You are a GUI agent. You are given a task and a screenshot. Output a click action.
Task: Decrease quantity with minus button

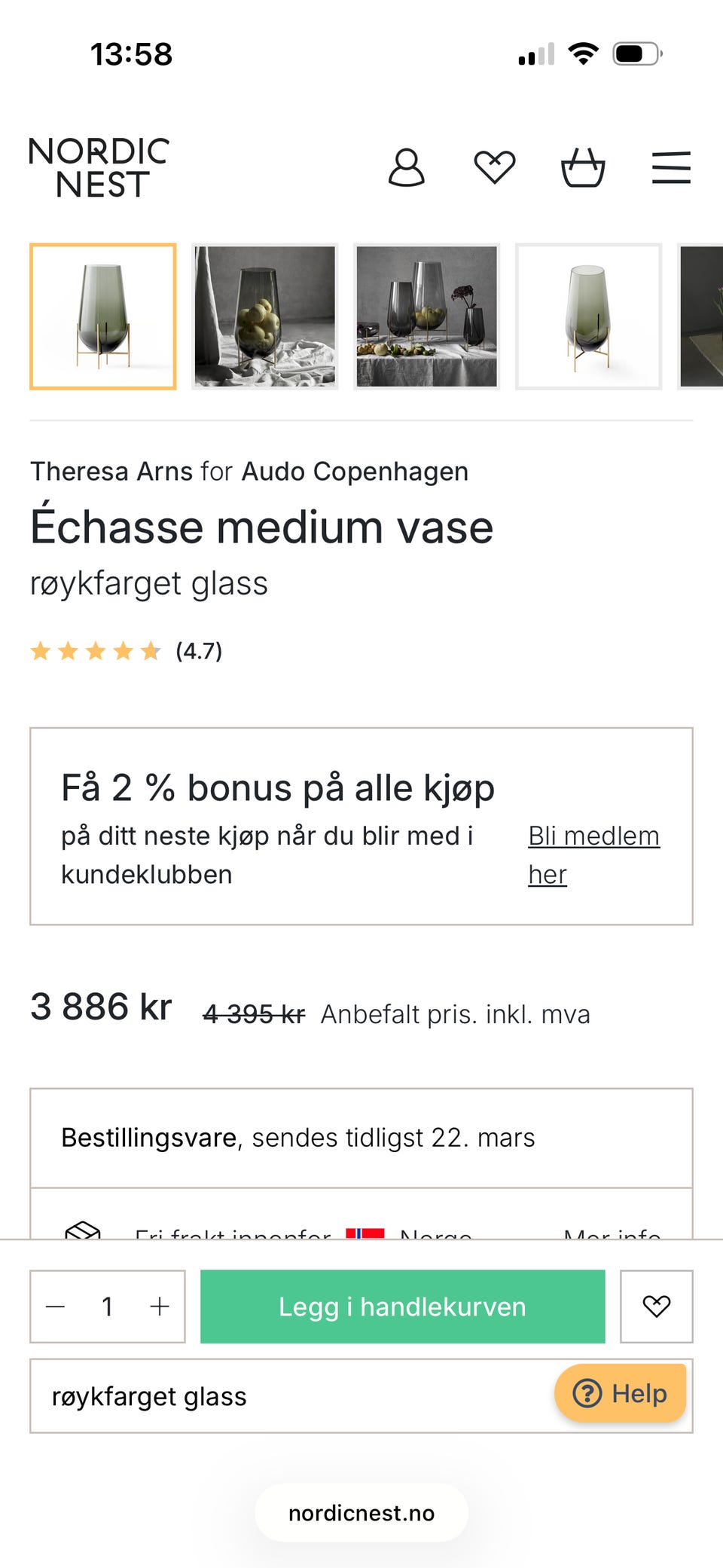[x=56, y=1306]
